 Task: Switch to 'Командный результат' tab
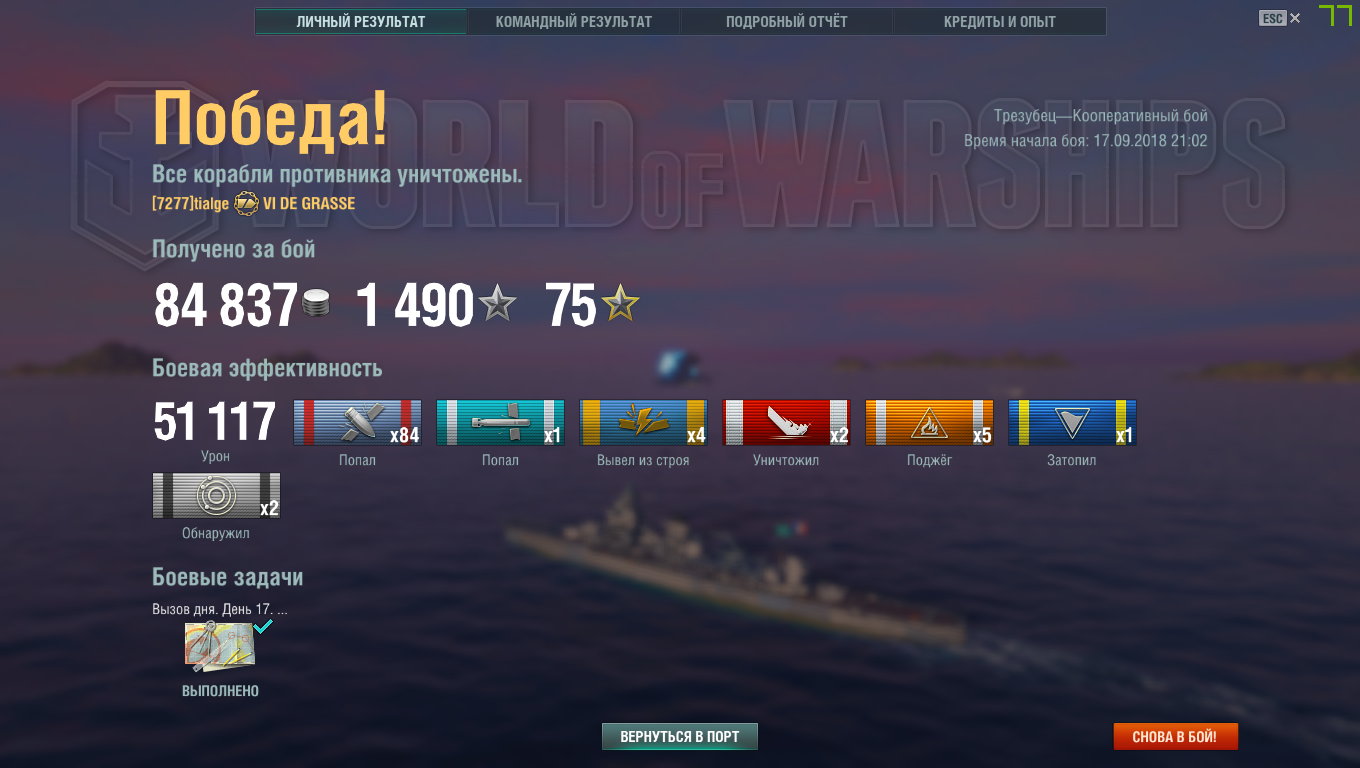(574, 21)
